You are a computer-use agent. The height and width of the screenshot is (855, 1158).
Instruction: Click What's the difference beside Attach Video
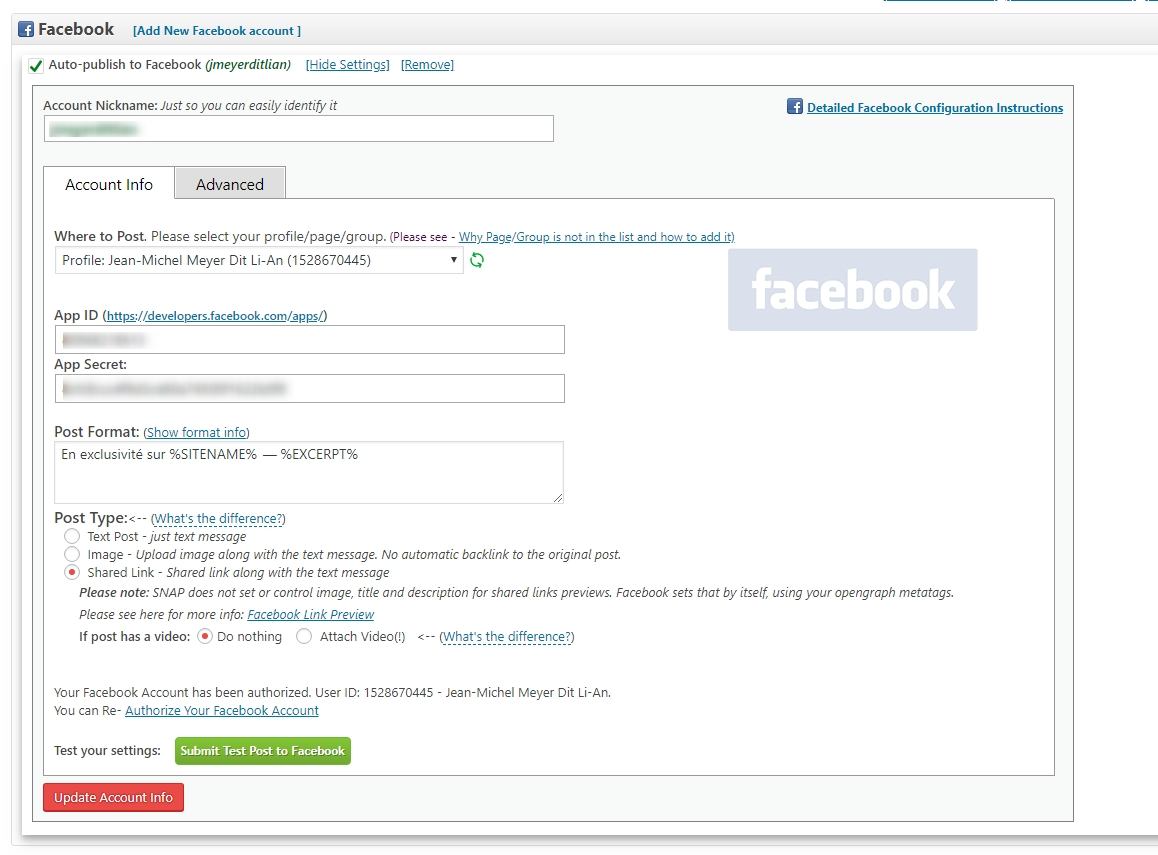point(507,636)
